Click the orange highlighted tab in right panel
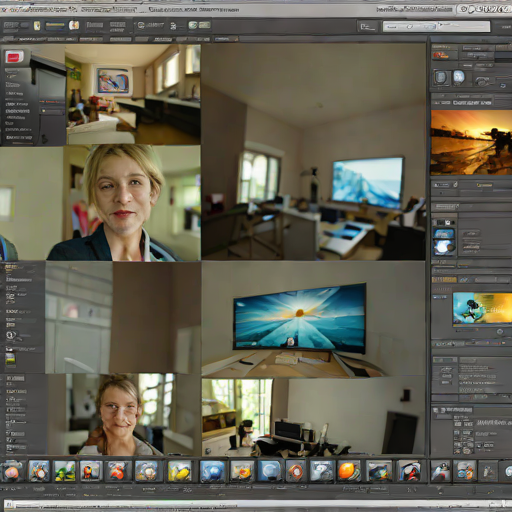This screenshot has width=512, height=512. coord(444,279)
